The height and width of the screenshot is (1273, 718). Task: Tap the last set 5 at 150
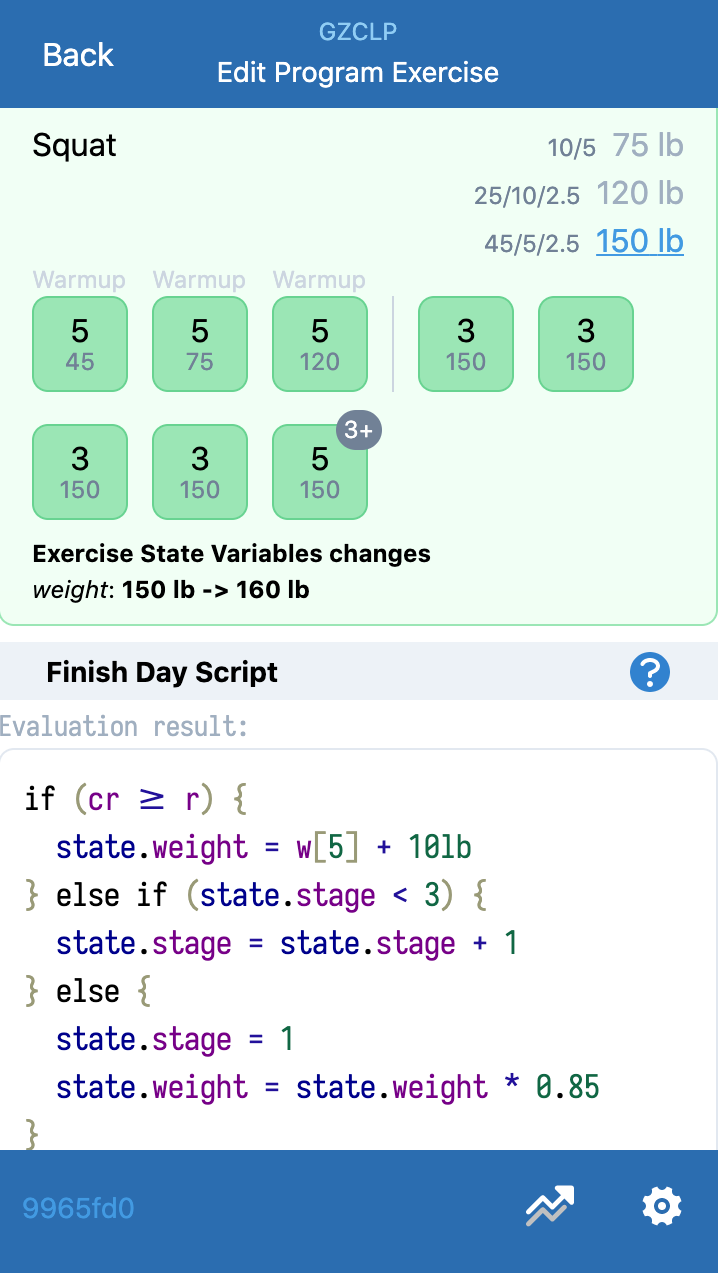(x=320, y=472)
